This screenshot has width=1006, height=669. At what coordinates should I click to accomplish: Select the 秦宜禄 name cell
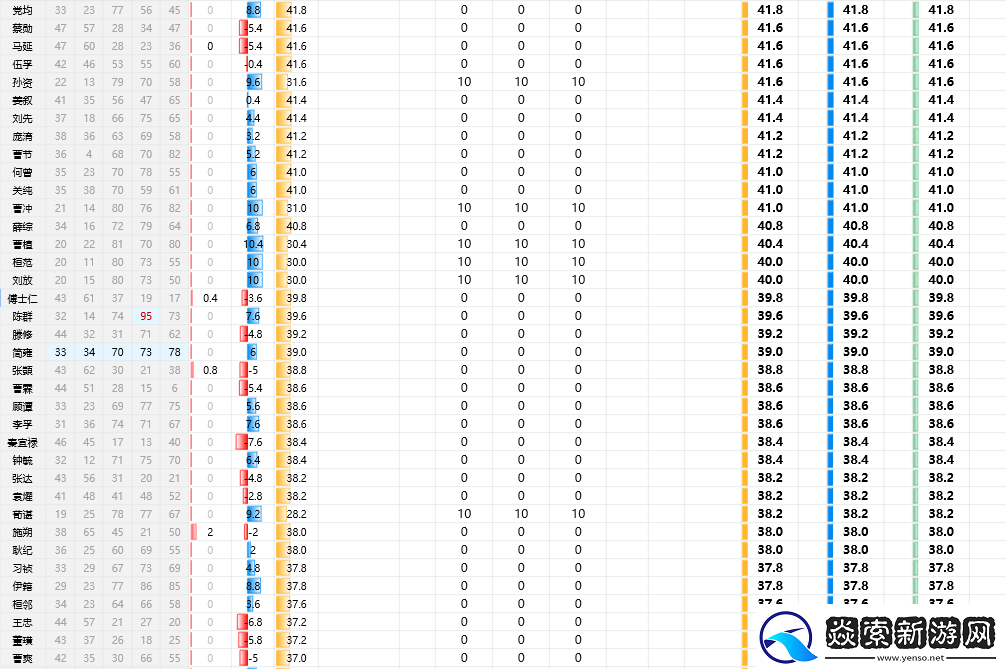coord(22,442)
